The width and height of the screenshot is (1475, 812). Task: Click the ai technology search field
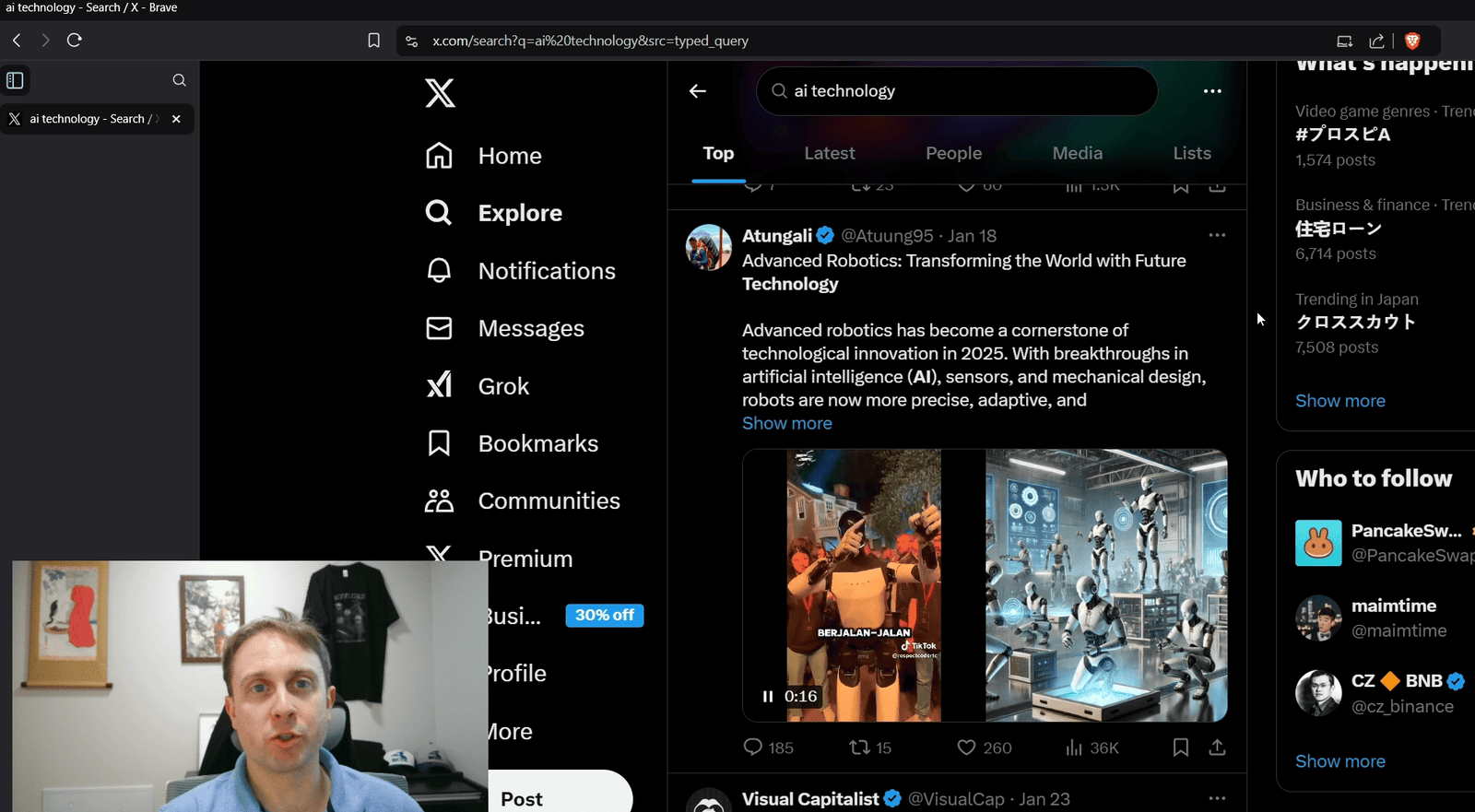point(957,91)
